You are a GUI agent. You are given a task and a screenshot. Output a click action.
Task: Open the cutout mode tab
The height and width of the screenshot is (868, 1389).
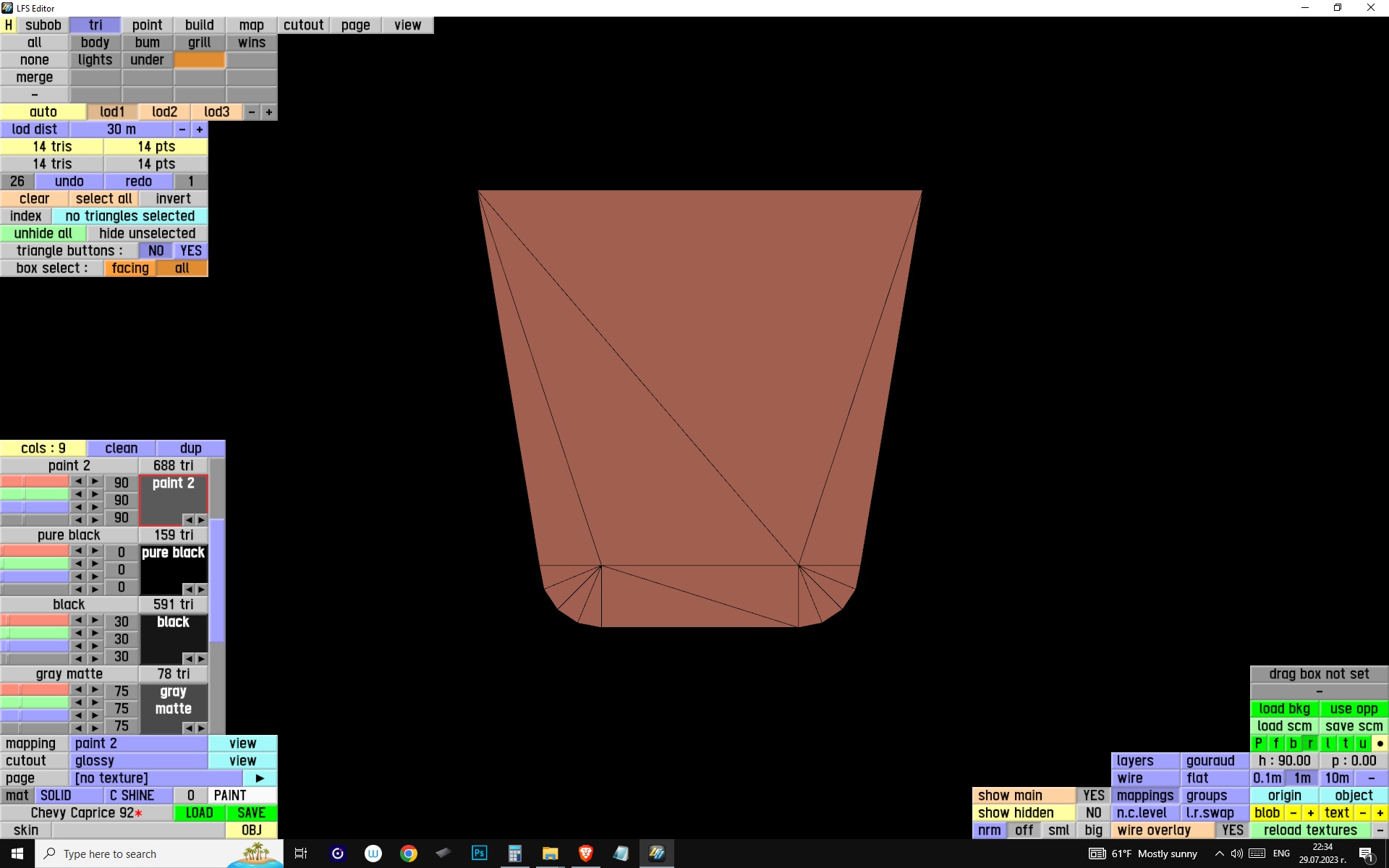tap(303, 25)
